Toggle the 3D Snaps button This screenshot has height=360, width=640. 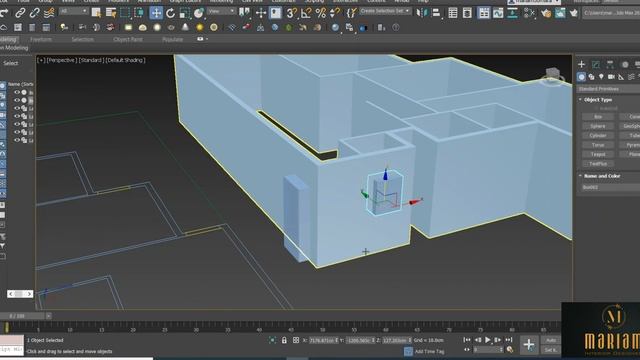click(291, 13)
